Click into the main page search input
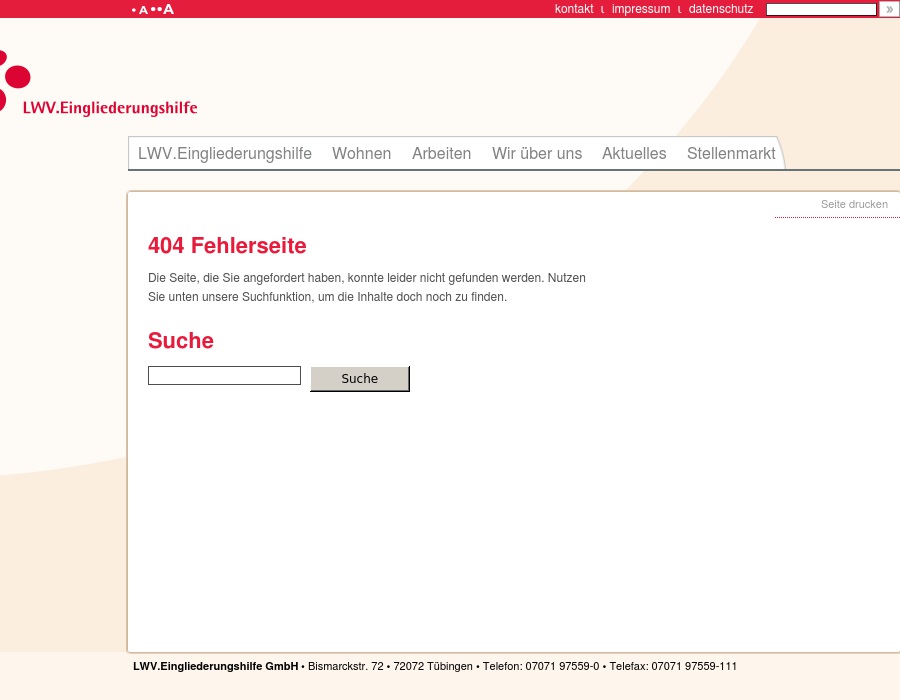Image resolution: width=900 pixels, height=700 pixels. pyautogui.click(x=224, y=375)
